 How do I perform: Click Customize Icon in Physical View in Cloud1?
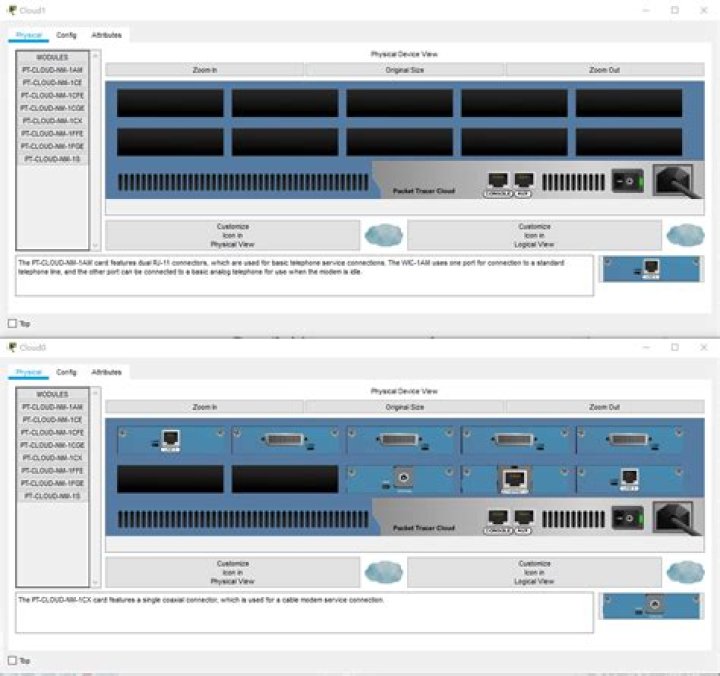click(x=233, y=235)
